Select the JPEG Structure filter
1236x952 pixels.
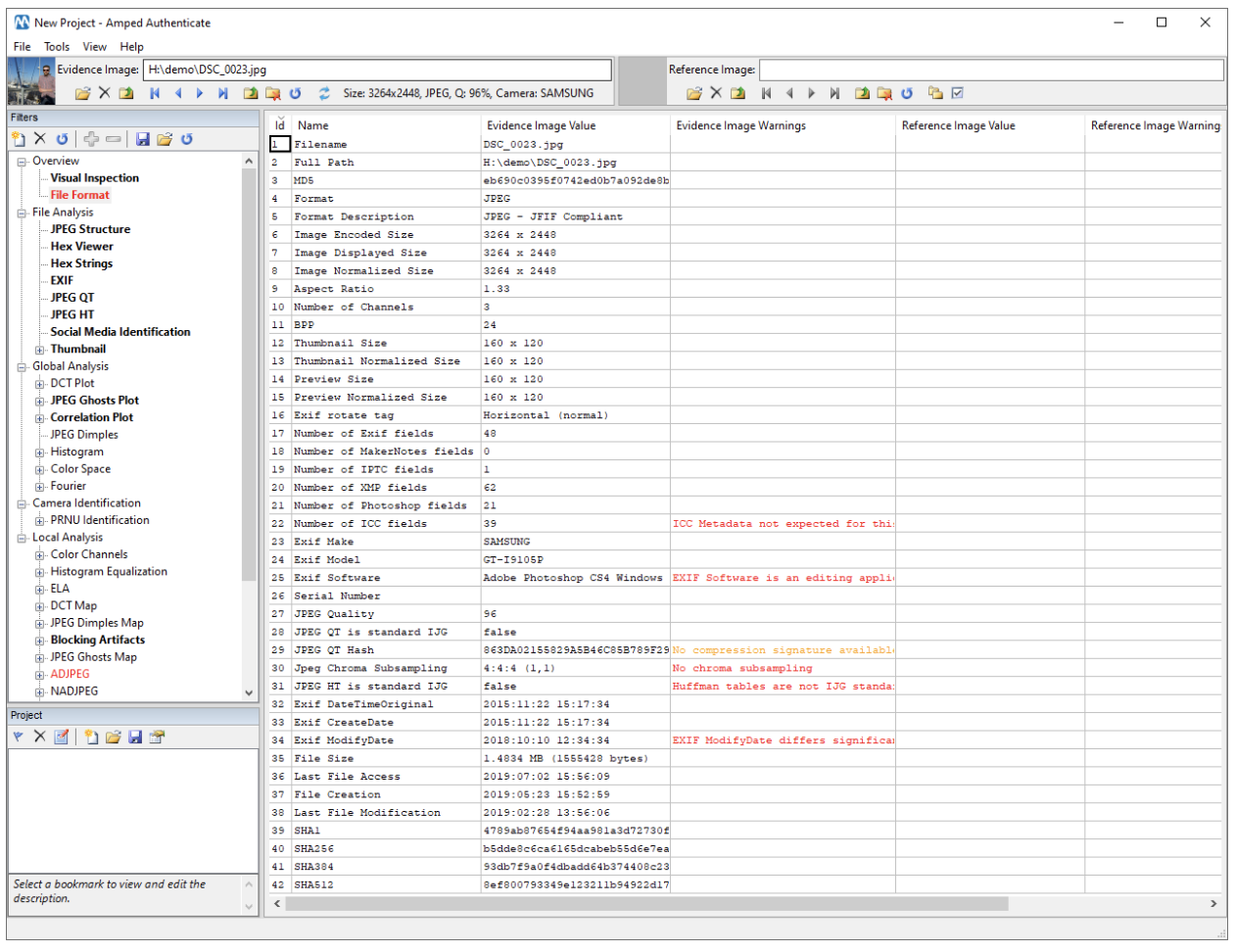point(90,229)
